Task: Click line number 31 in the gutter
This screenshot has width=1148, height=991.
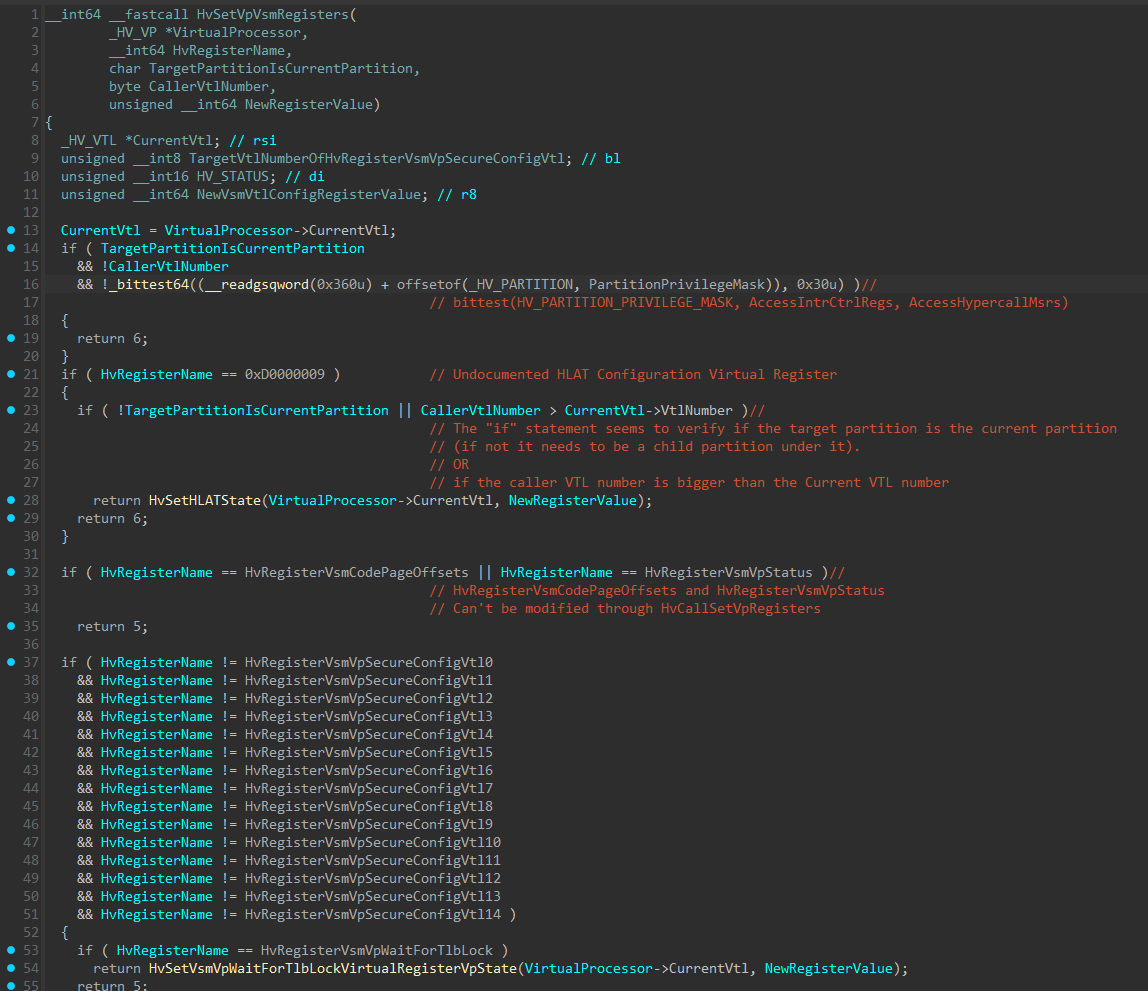Action: (30, 554)
